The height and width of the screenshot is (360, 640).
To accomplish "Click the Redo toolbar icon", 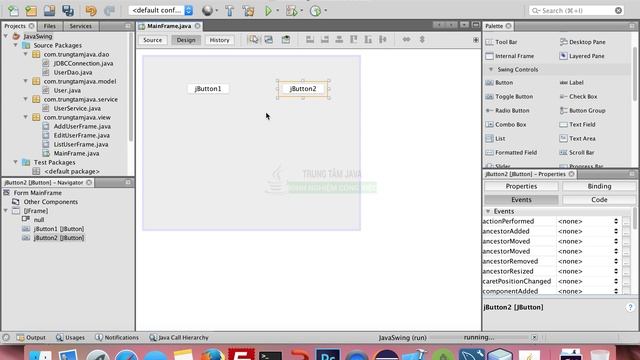I will (x=109, y=11).
